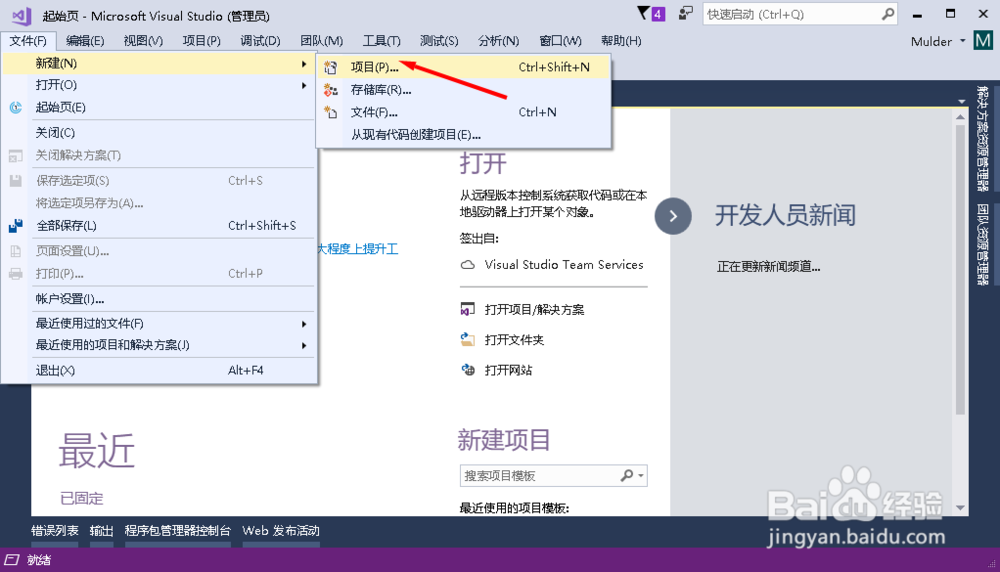Image resolution: width=1000 pixels, height=572 pixels.
Task: Open the notifications flag icon
Action: [644, 13]
